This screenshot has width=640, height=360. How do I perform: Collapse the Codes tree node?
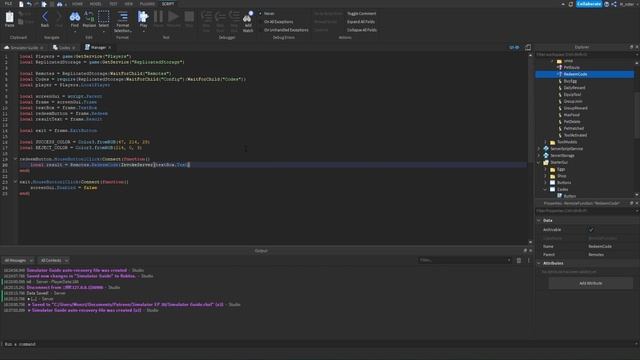point(546,189)
